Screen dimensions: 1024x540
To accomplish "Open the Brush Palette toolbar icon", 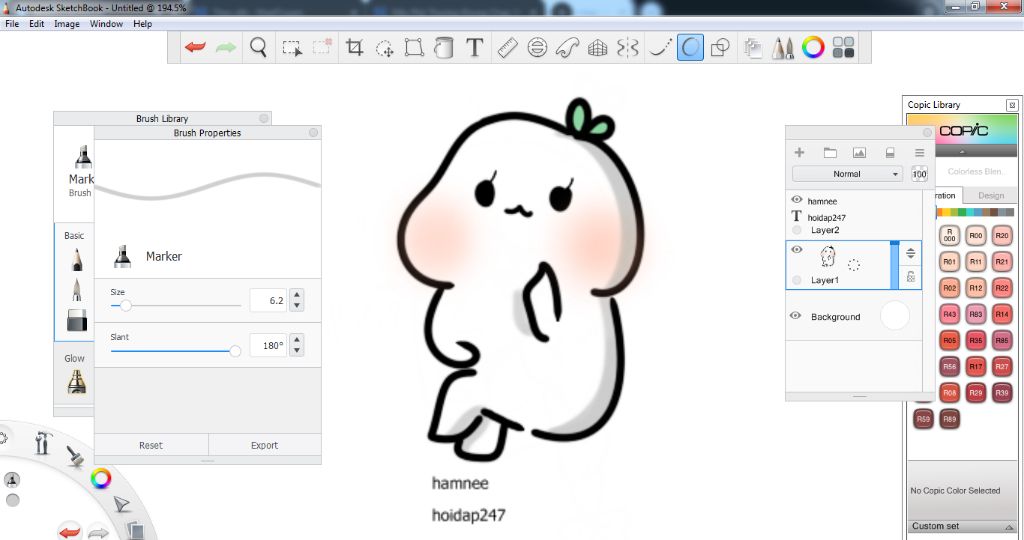I will click(x=783, y=48).
